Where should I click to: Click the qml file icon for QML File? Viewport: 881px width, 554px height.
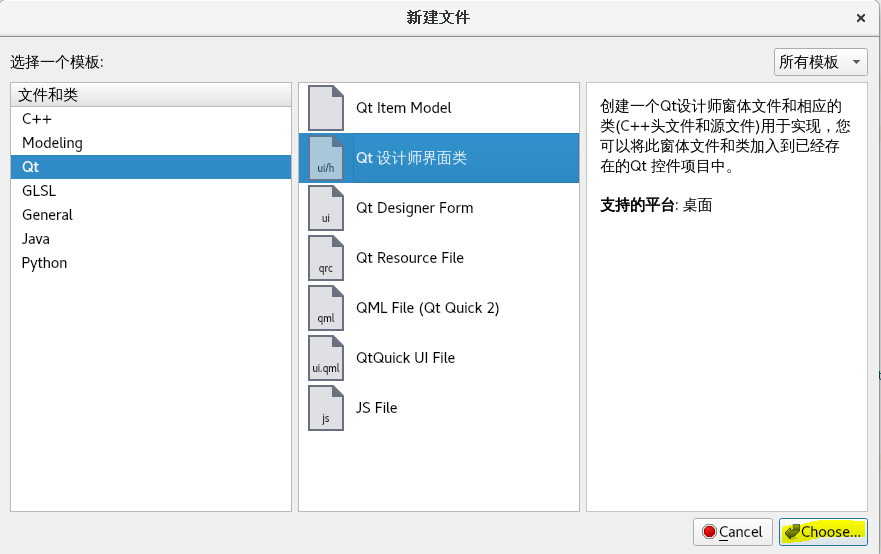pos(326,308)
